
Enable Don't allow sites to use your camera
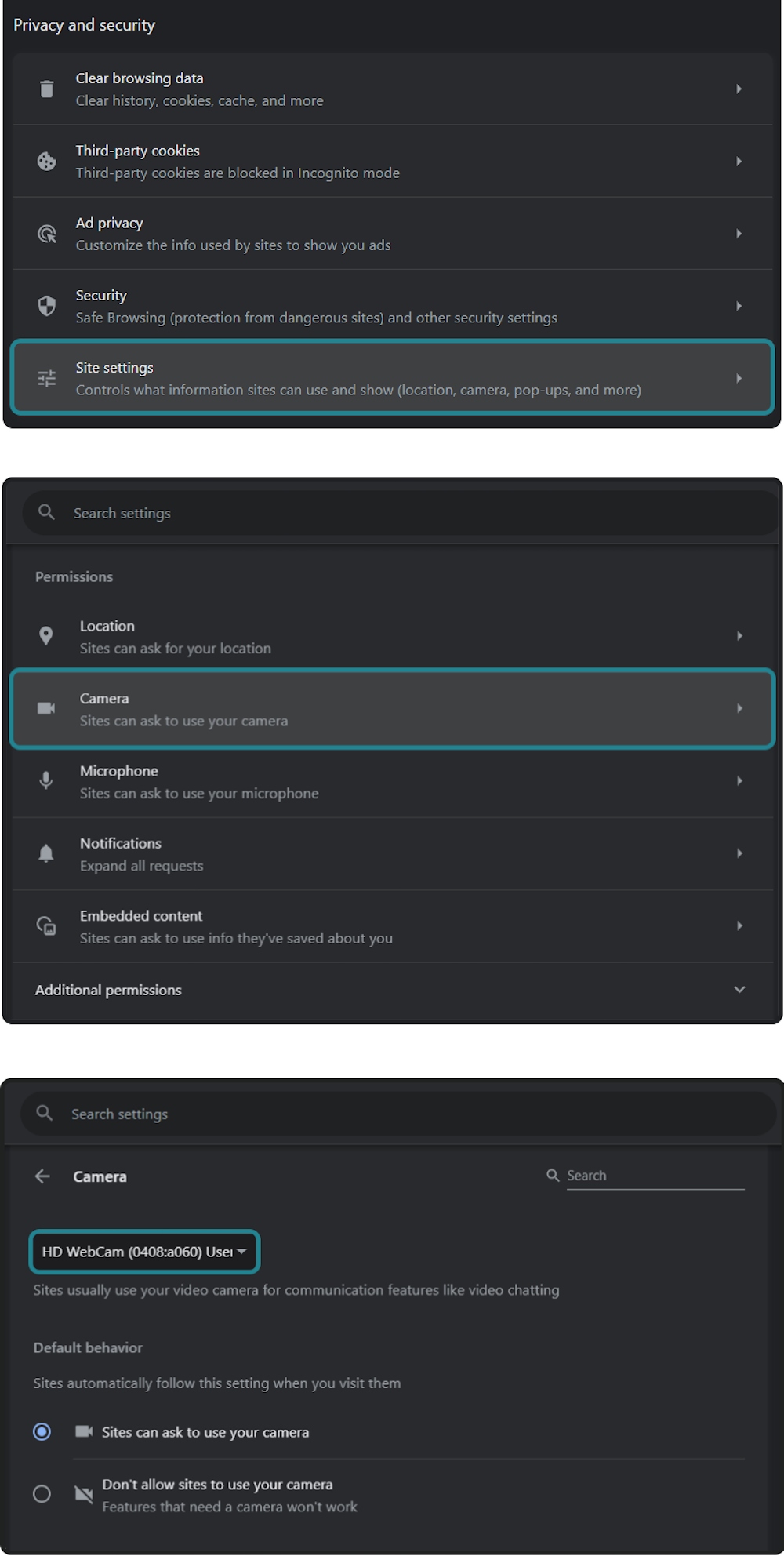pyautogui.click(x=42, y=1494)
